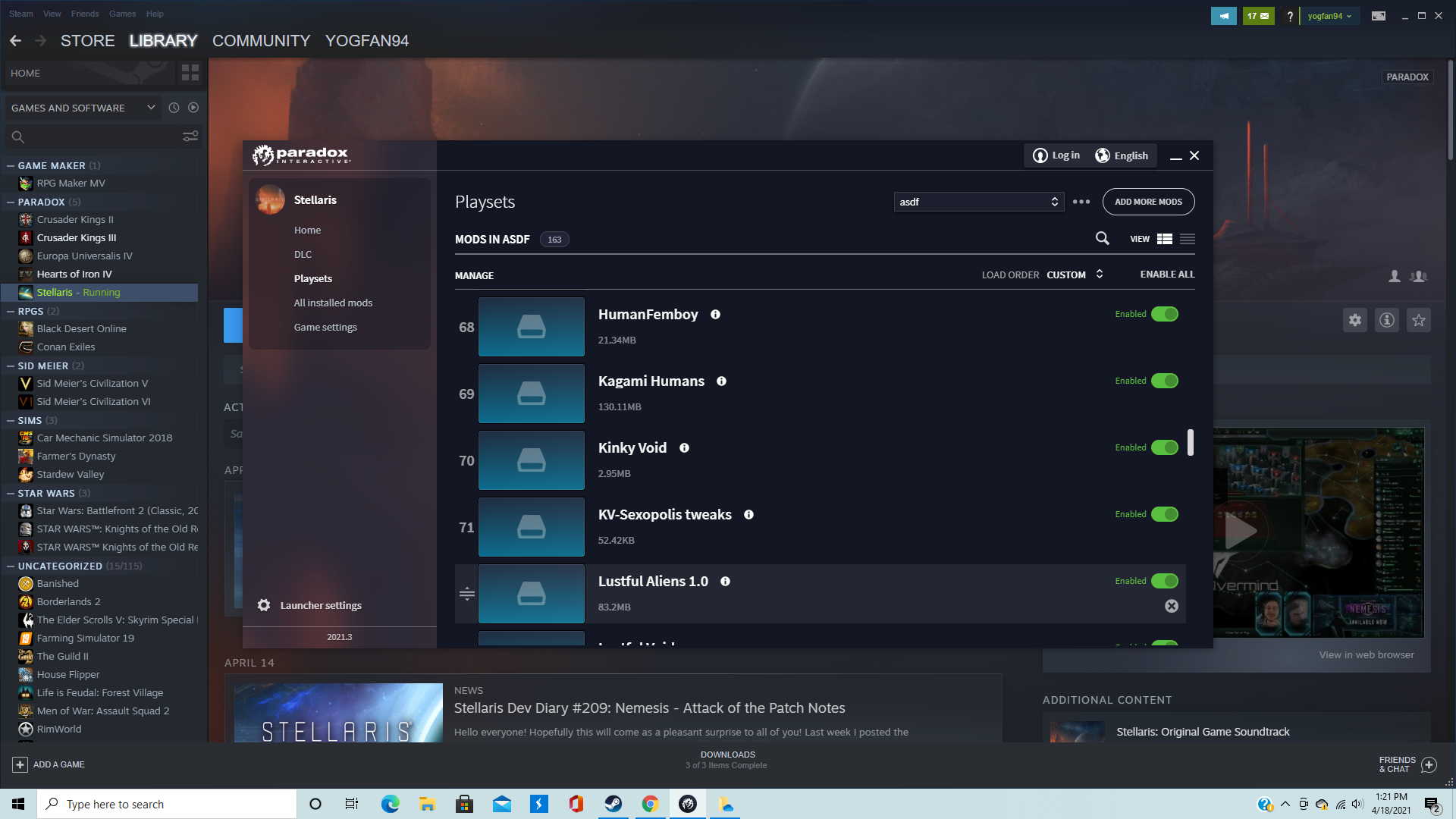Open Steam game info icon

(1387, 320)
